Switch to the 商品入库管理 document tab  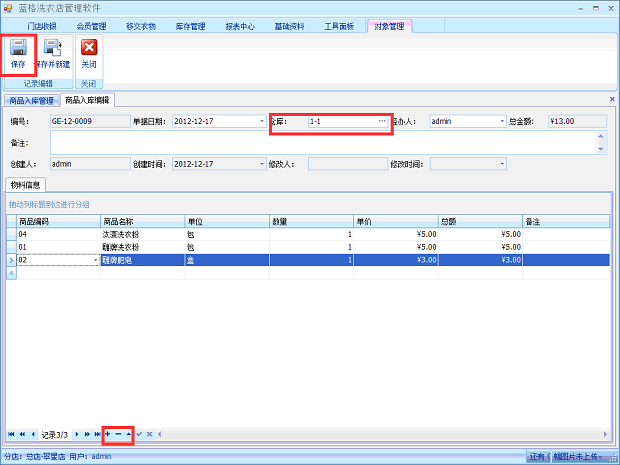(x=32, y=101)
